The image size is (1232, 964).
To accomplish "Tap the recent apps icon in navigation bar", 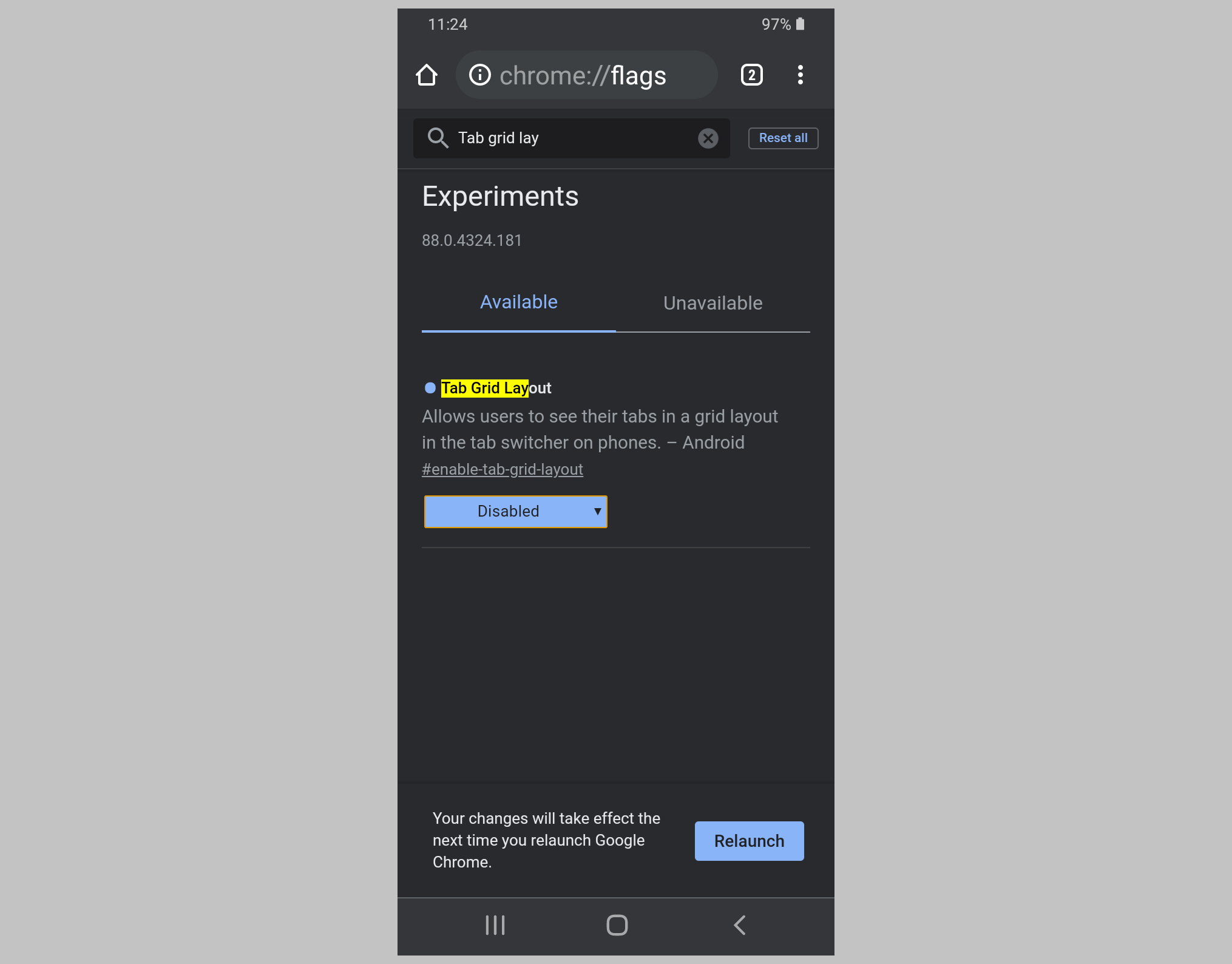I will tap(495, 925).
